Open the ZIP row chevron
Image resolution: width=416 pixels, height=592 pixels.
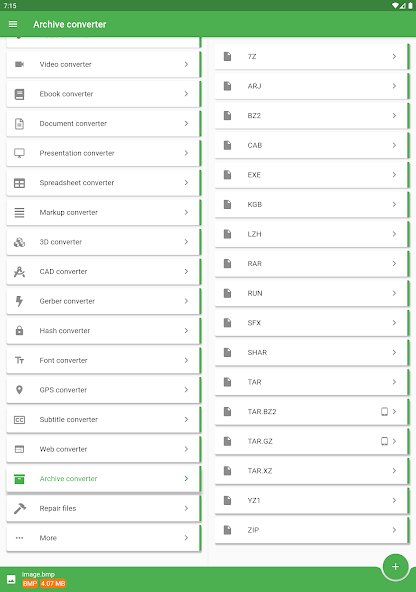(394, 530)
